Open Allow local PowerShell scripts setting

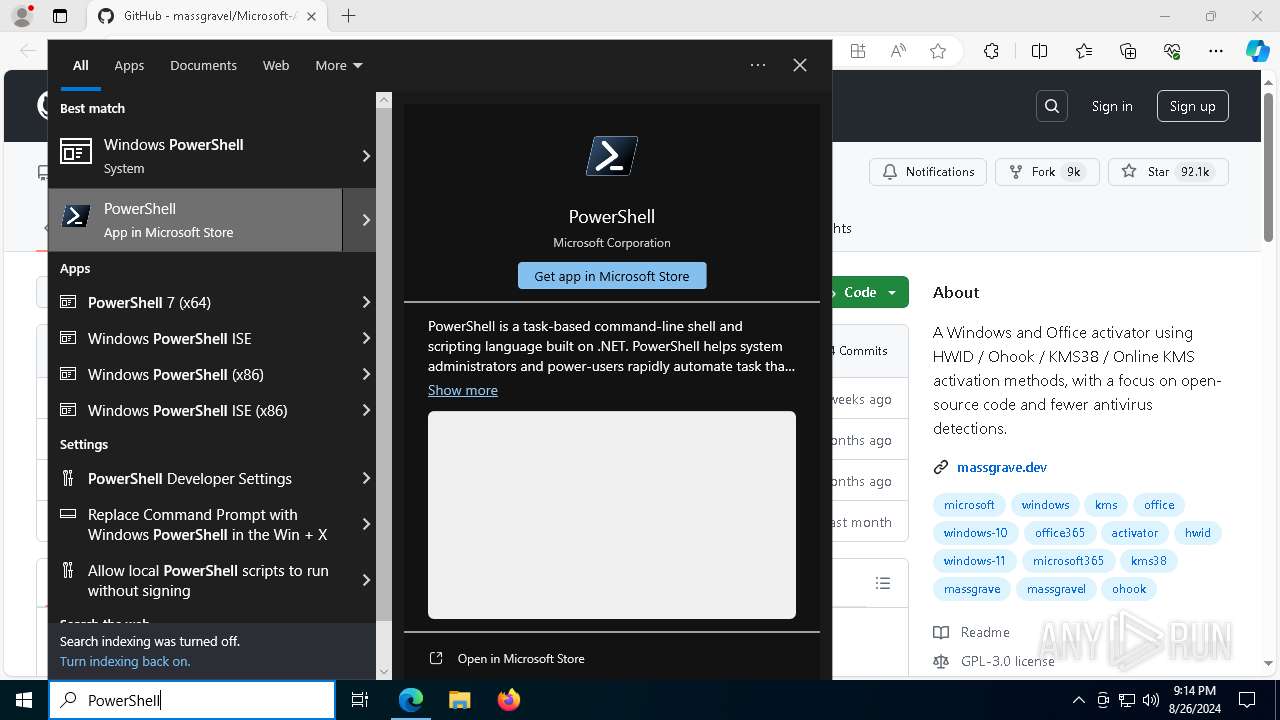coord(195,580)
